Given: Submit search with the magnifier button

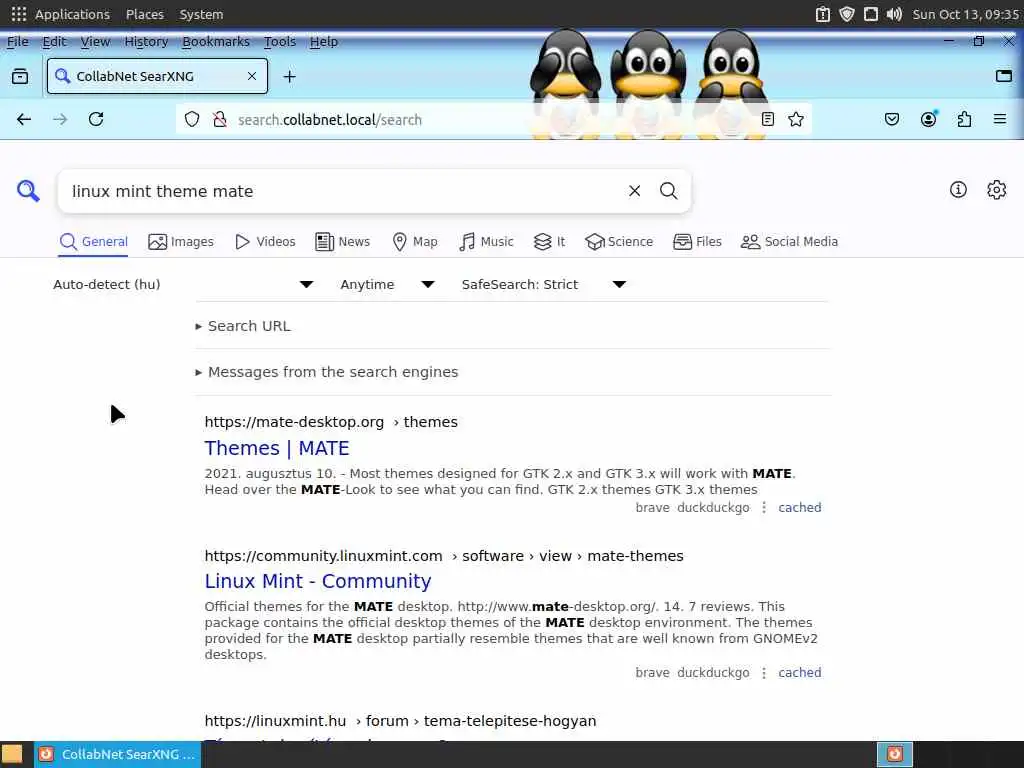Looking at the screenshot, I should point(669,191).
